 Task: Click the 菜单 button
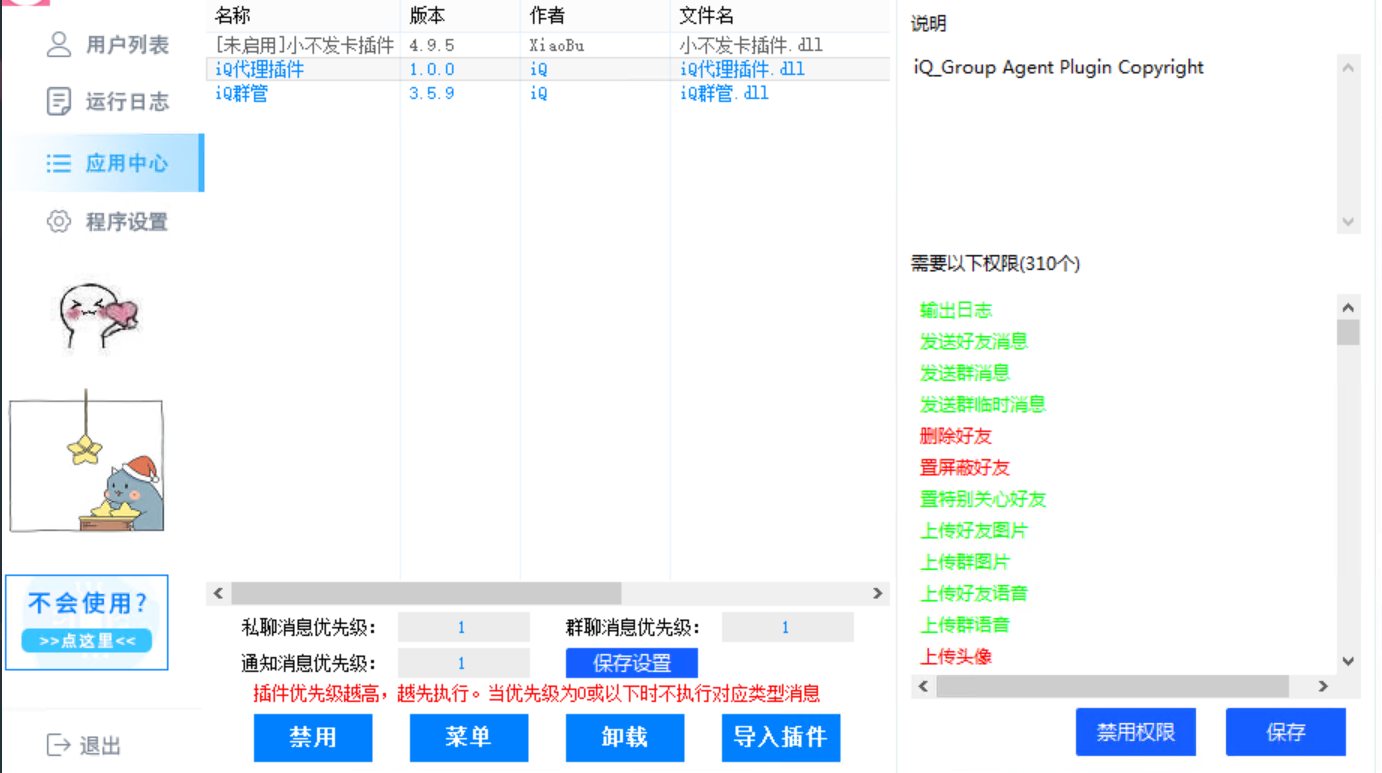point(469,738)
